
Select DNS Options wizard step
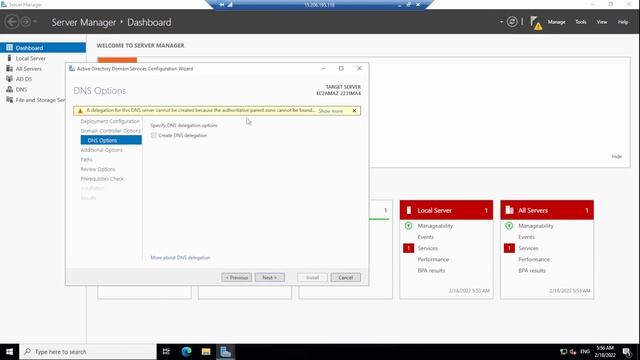click(x=111, y=140)
